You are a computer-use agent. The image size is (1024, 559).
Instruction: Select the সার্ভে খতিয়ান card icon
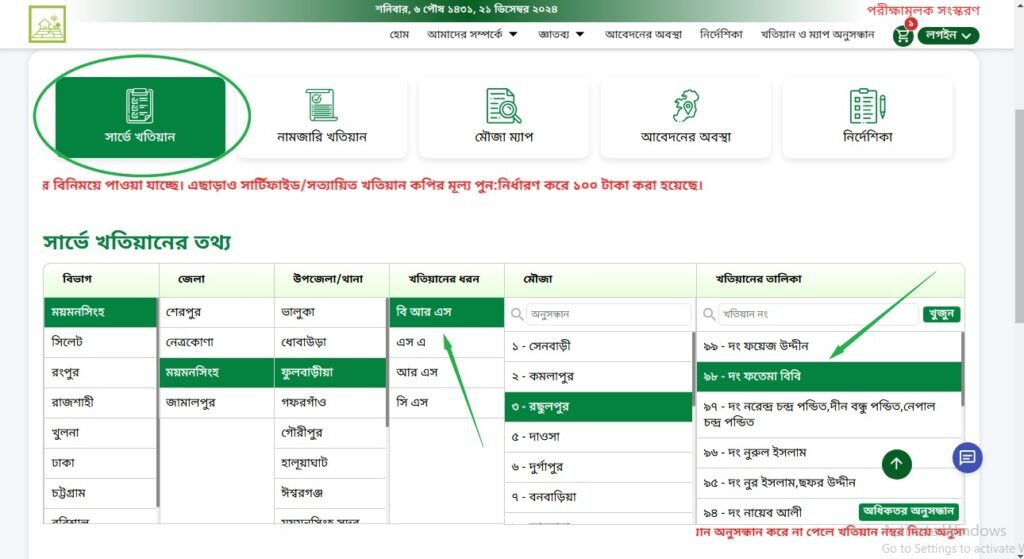click(140, 106)
